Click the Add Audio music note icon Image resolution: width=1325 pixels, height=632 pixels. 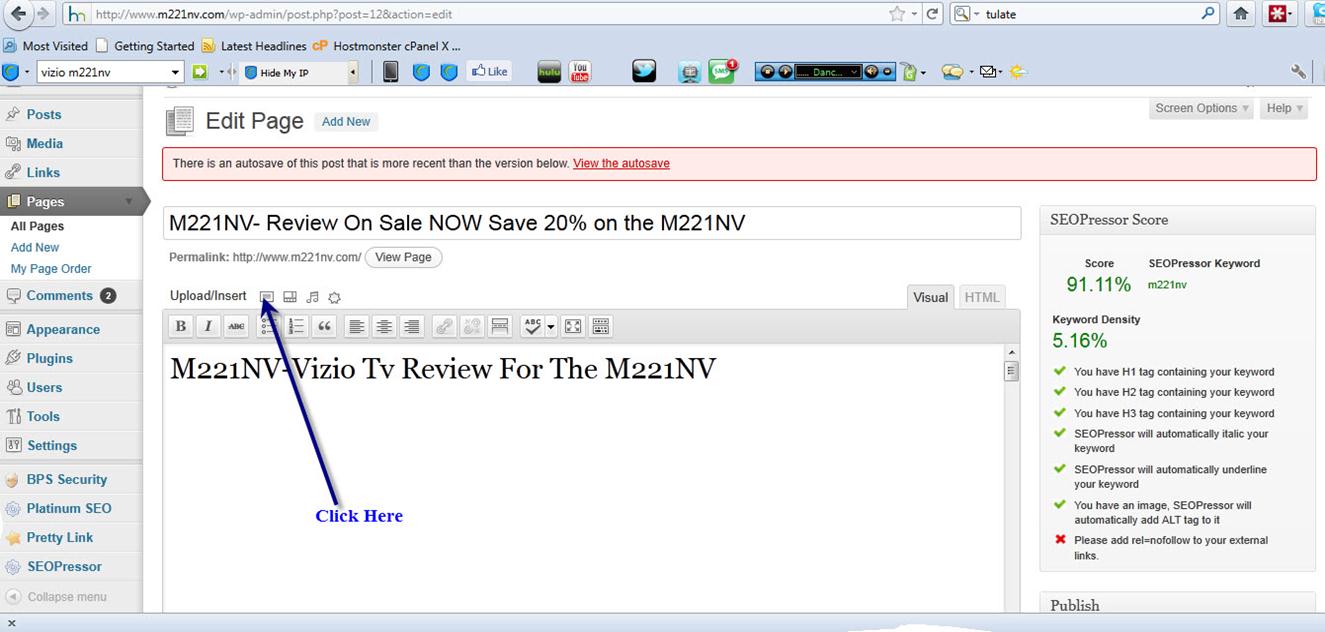coord(313,297)
